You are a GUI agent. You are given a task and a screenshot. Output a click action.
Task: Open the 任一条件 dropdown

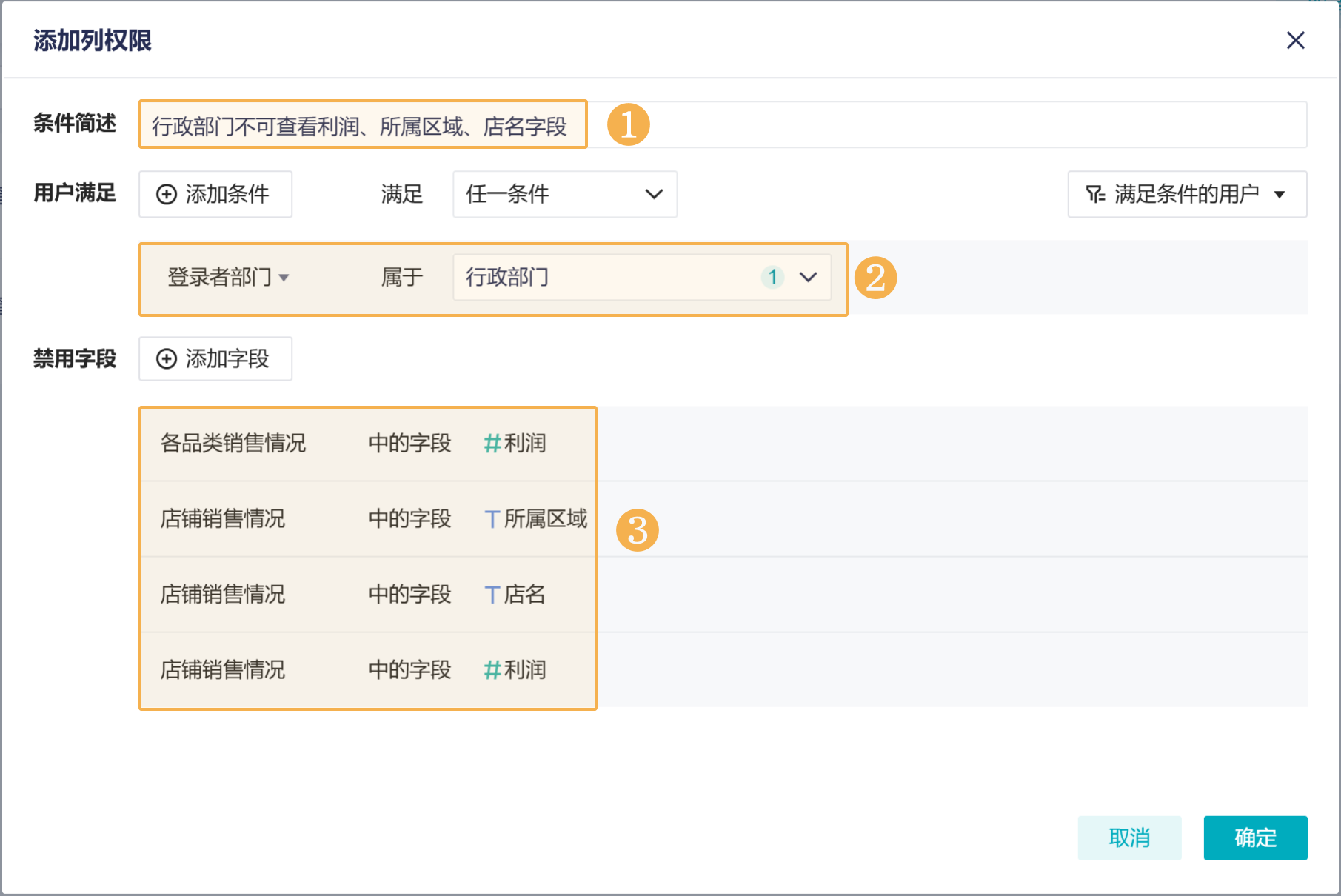pyautogui.click(x=564, y=194)
